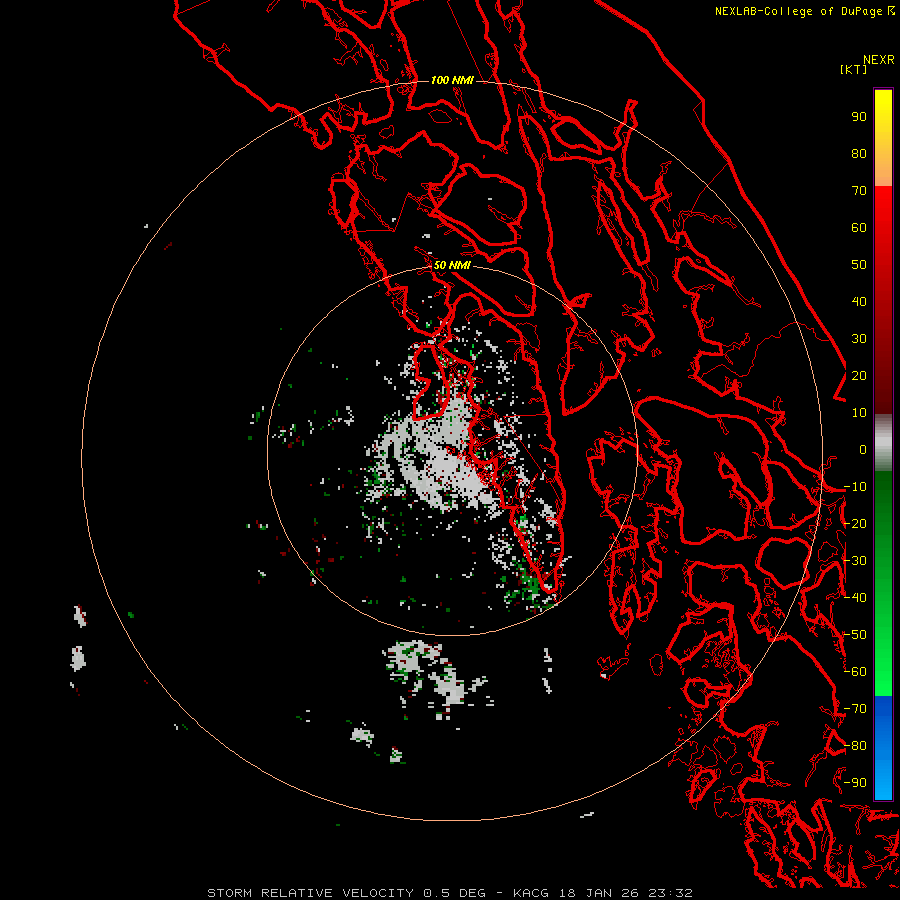Select the 40 value on velocity scale
Viewport: 900px width, 900px height.
tap(859, 302)
